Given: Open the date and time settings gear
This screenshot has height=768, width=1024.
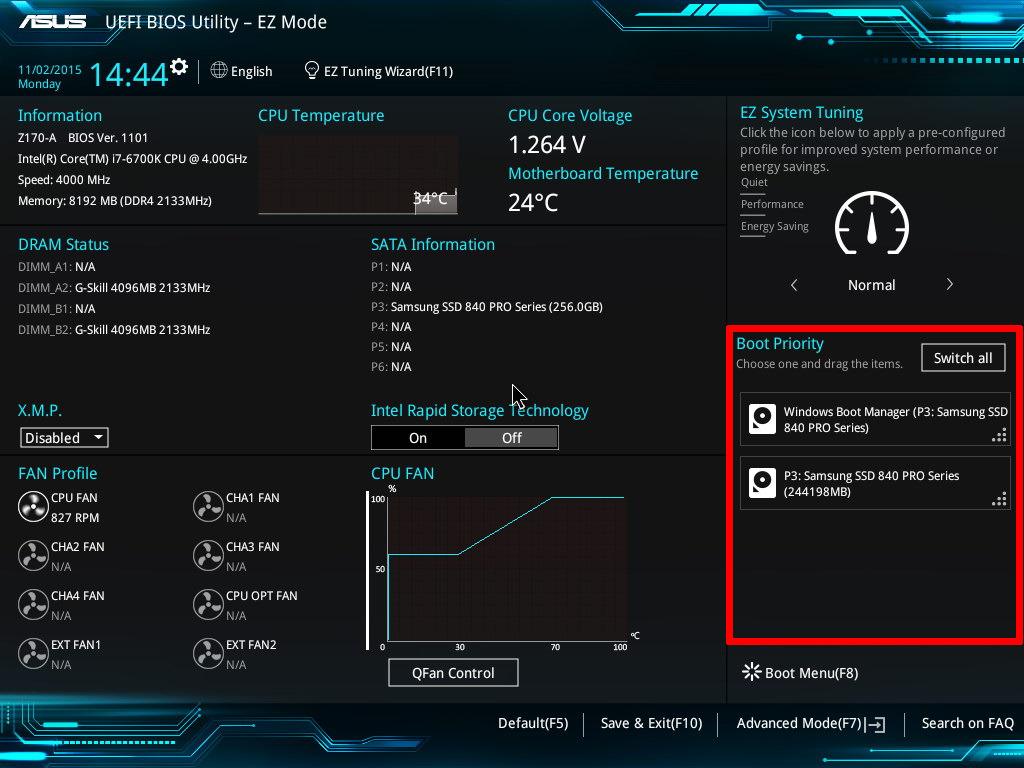Looking at the screenshot, I should (x=179, y=67).
